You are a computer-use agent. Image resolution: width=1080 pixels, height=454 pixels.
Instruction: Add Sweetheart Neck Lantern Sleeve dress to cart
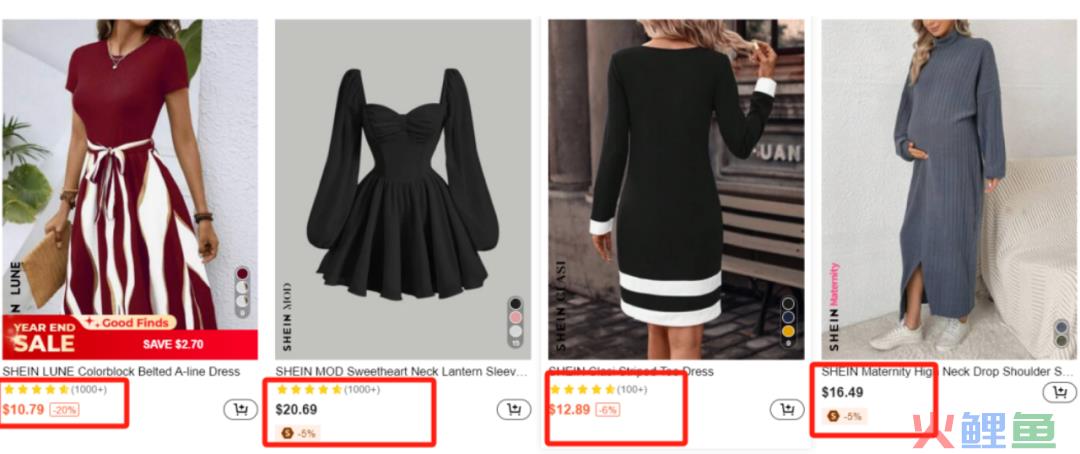coord(514,409)
